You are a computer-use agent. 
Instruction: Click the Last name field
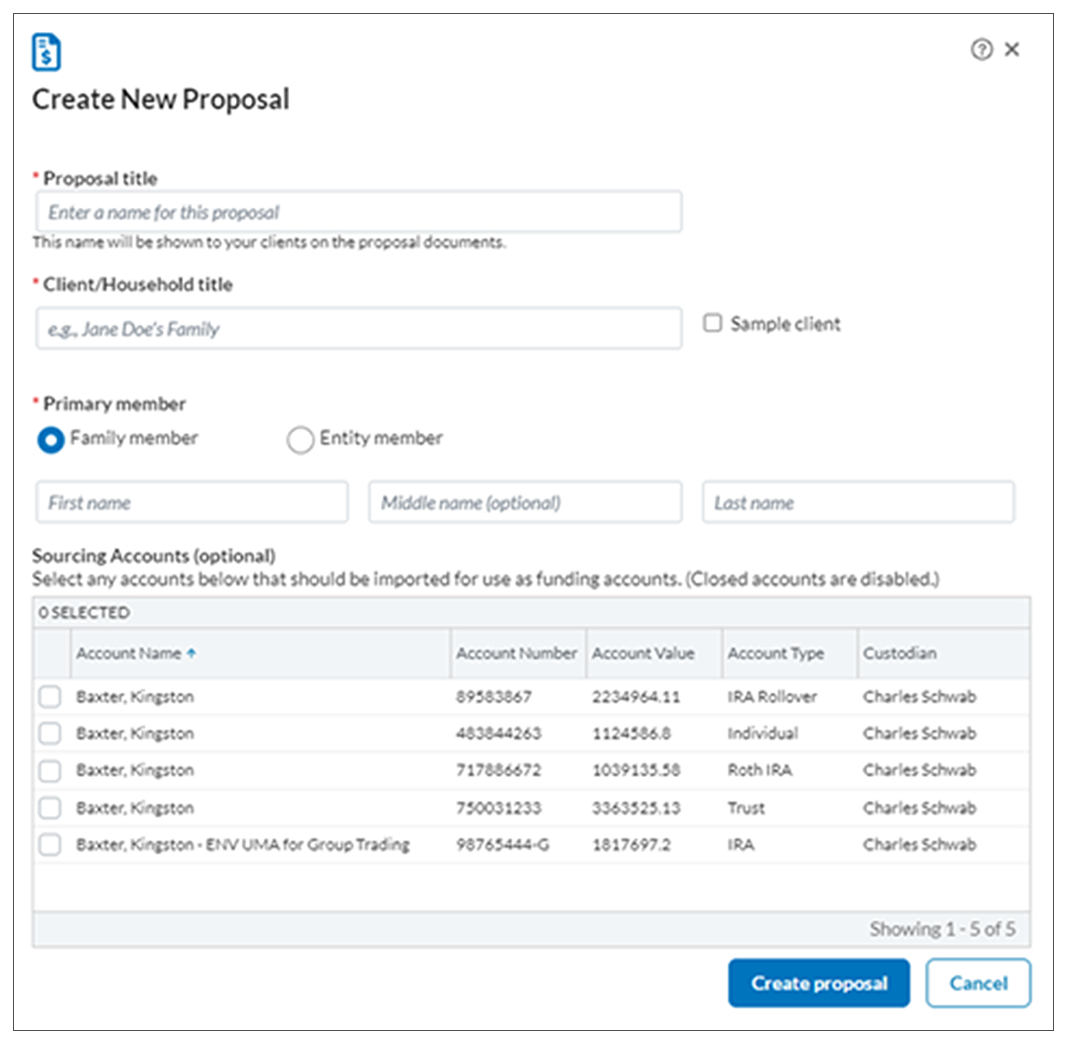click(x=858, y=503)
